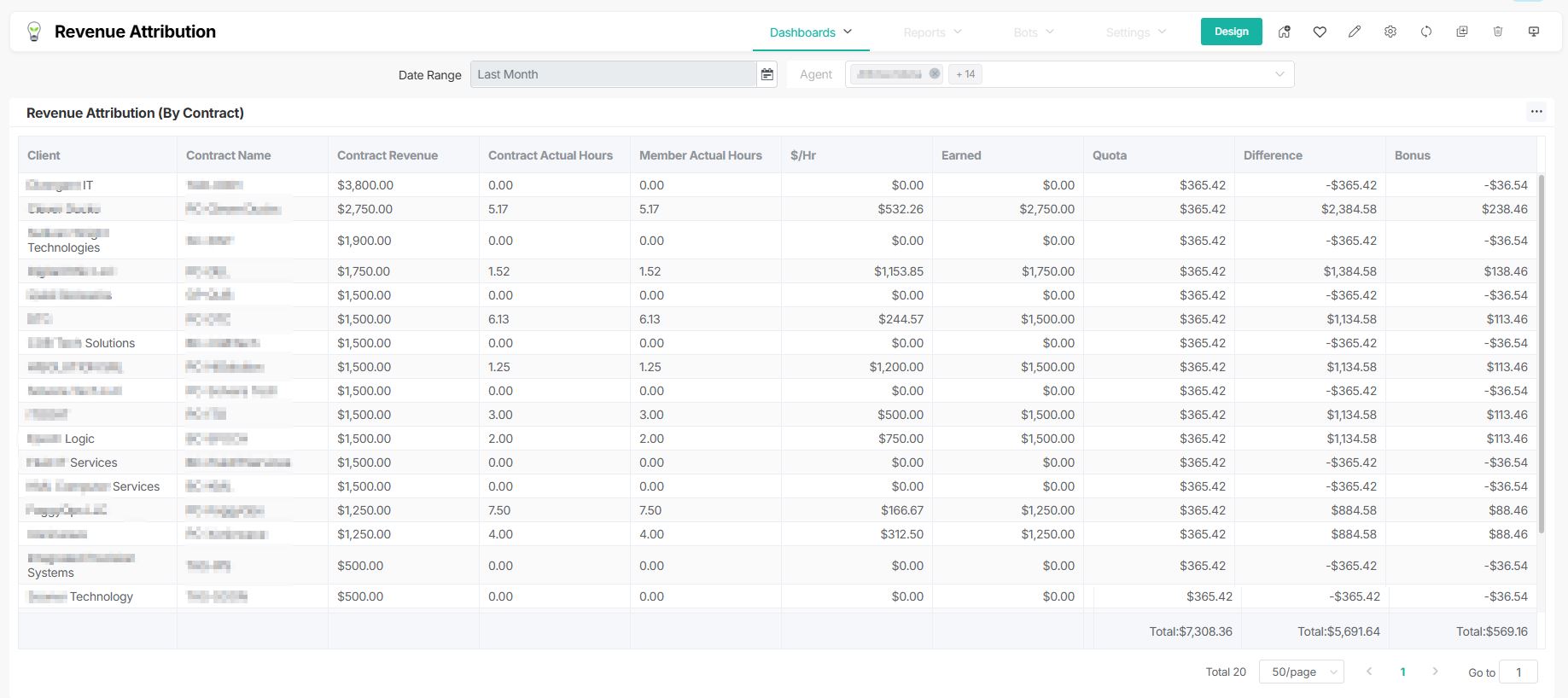1568x698 pixels.
Task: Remove the selected agent tag
Action: pyautogui.click(x=935, y=74)
